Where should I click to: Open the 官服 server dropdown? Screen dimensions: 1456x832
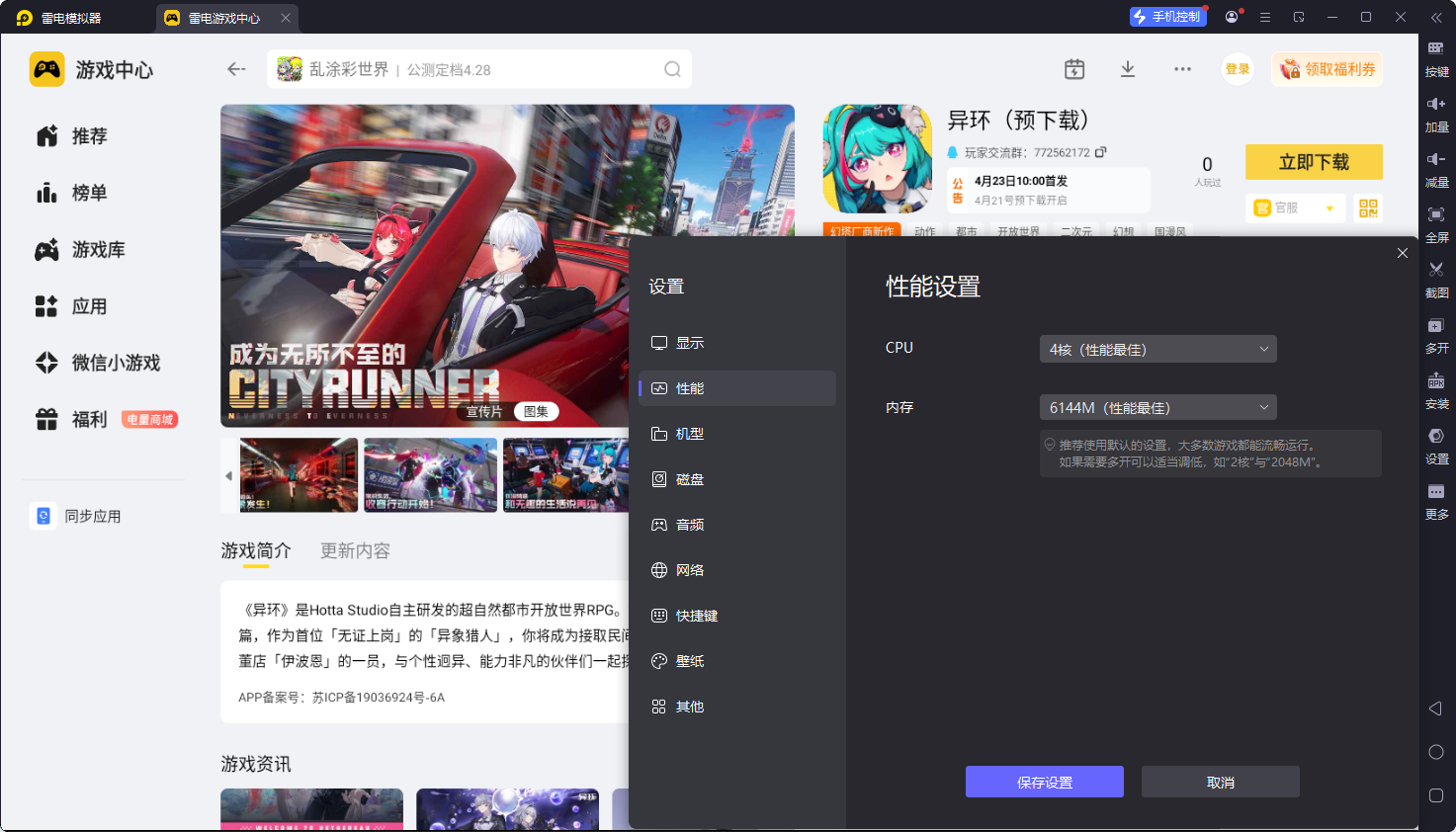[x=1294, y=208]
